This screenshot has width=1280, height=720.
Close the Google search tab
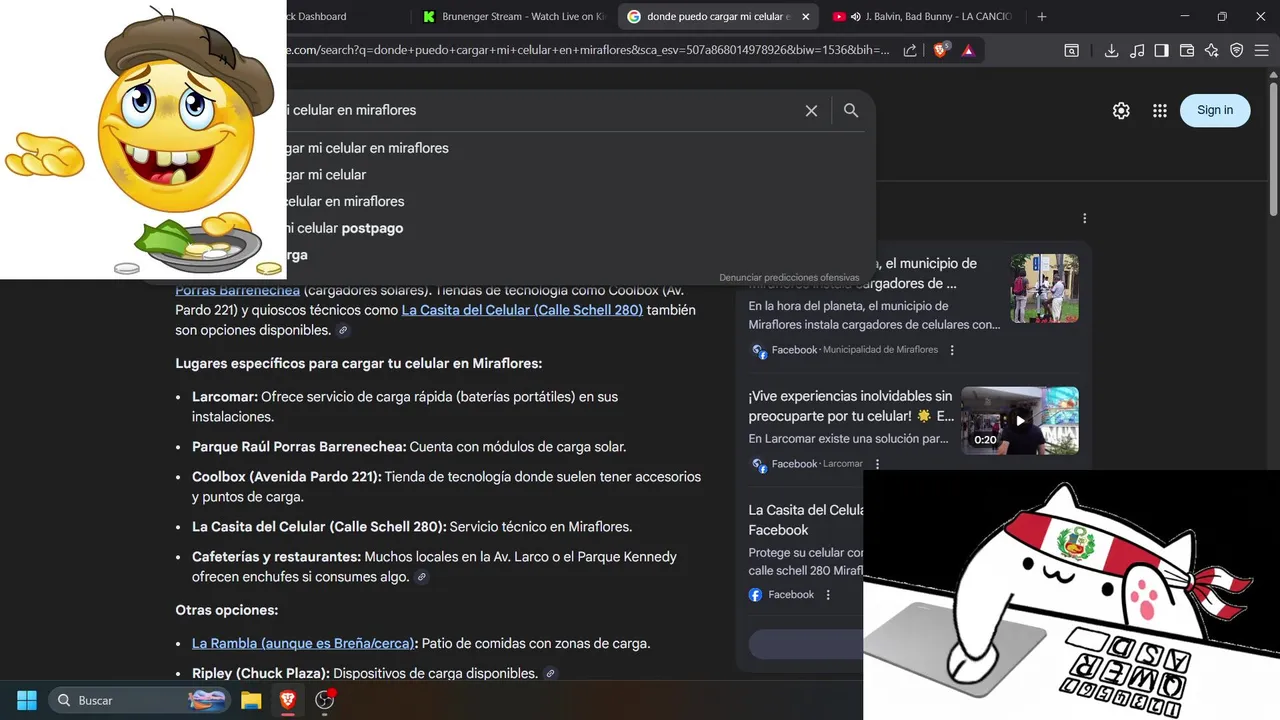[807, 16]
